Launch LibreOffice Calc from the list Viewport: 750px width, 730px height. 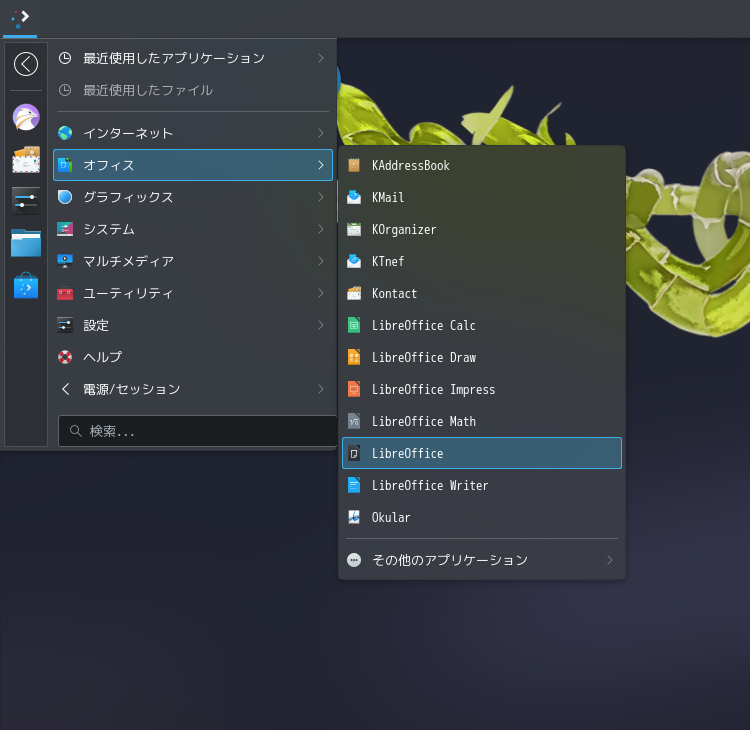(x=482, y=325)
